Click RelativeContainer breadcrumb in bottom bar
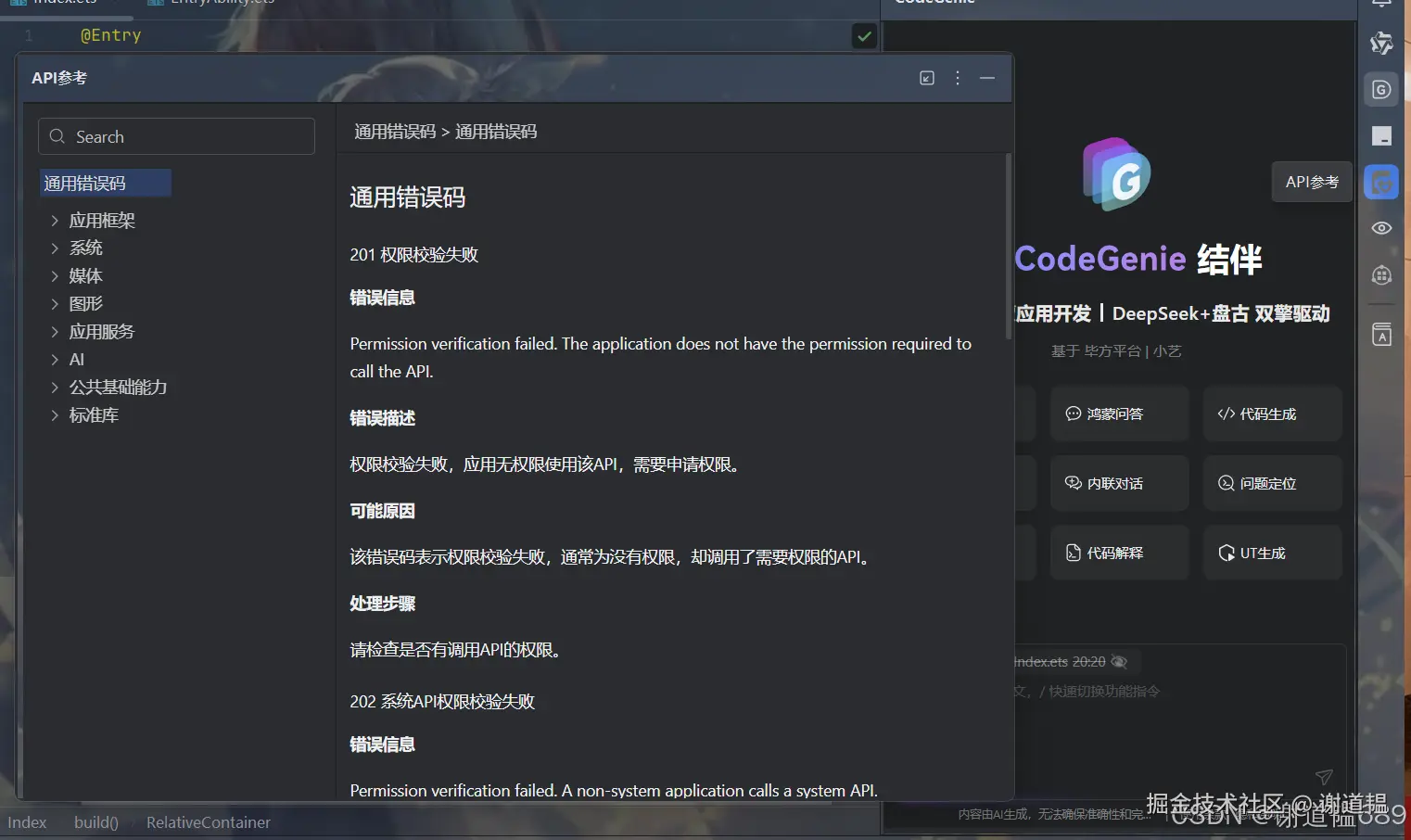This screenshot has height=840, width=1411. tap(209, 822)
